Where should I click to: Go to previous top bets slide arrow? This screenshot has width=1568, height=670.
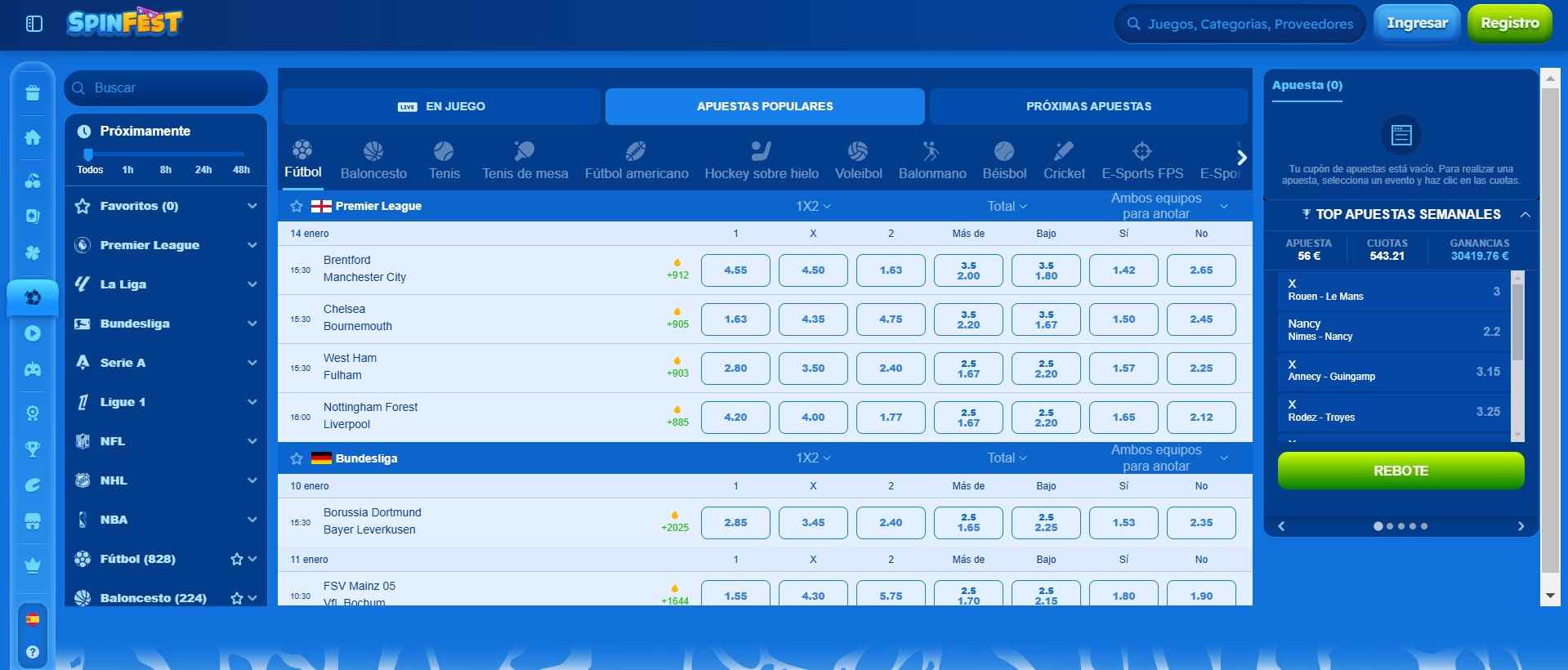pyautogui.click(x=1281, y=527)
